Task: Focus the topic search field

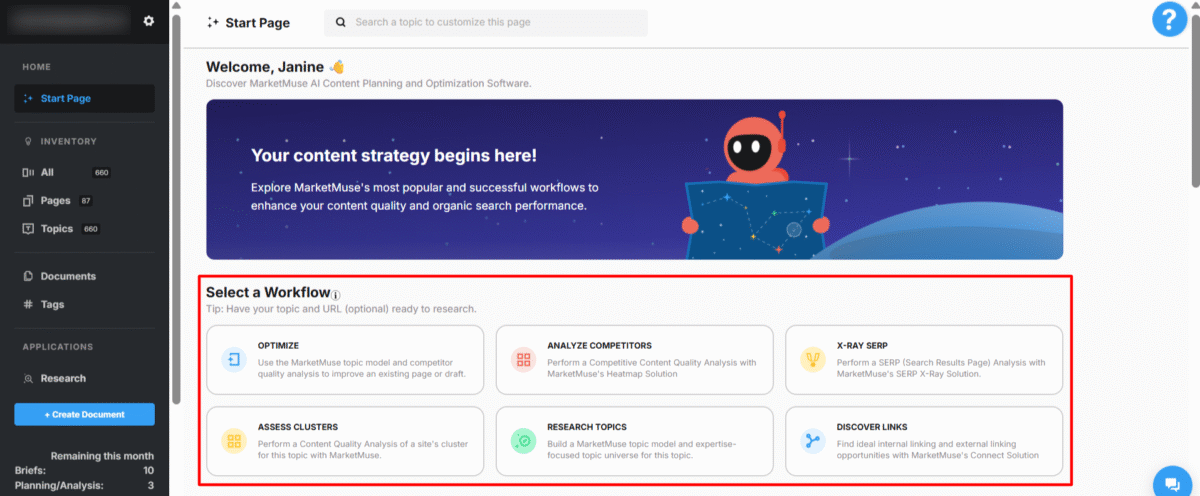Action: pos(486,22)
